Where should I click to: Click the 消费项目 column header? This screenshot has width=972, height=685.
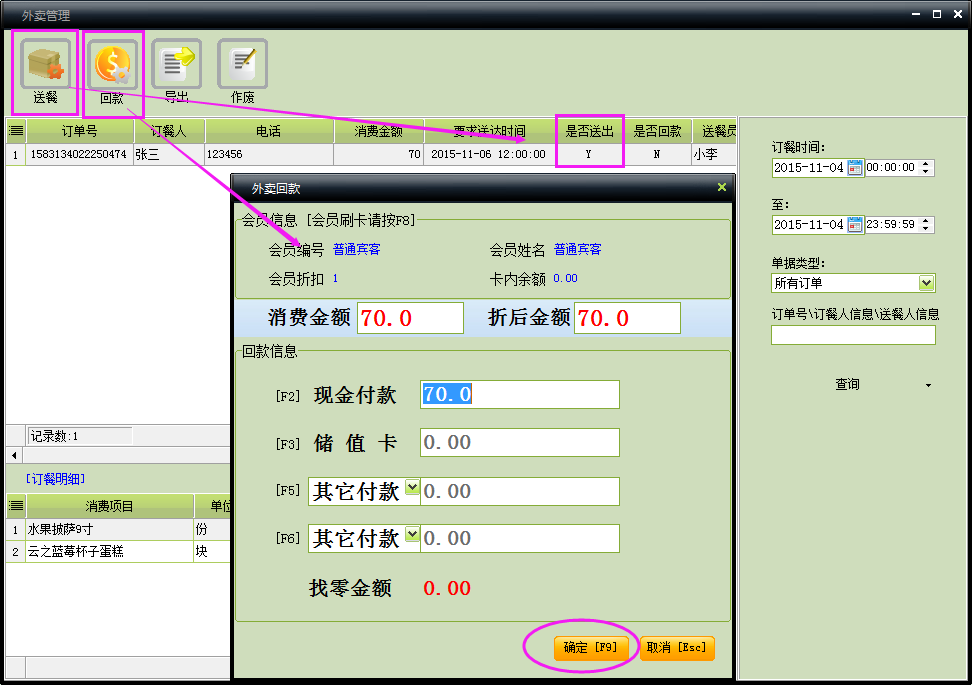[x=109, y=506]
